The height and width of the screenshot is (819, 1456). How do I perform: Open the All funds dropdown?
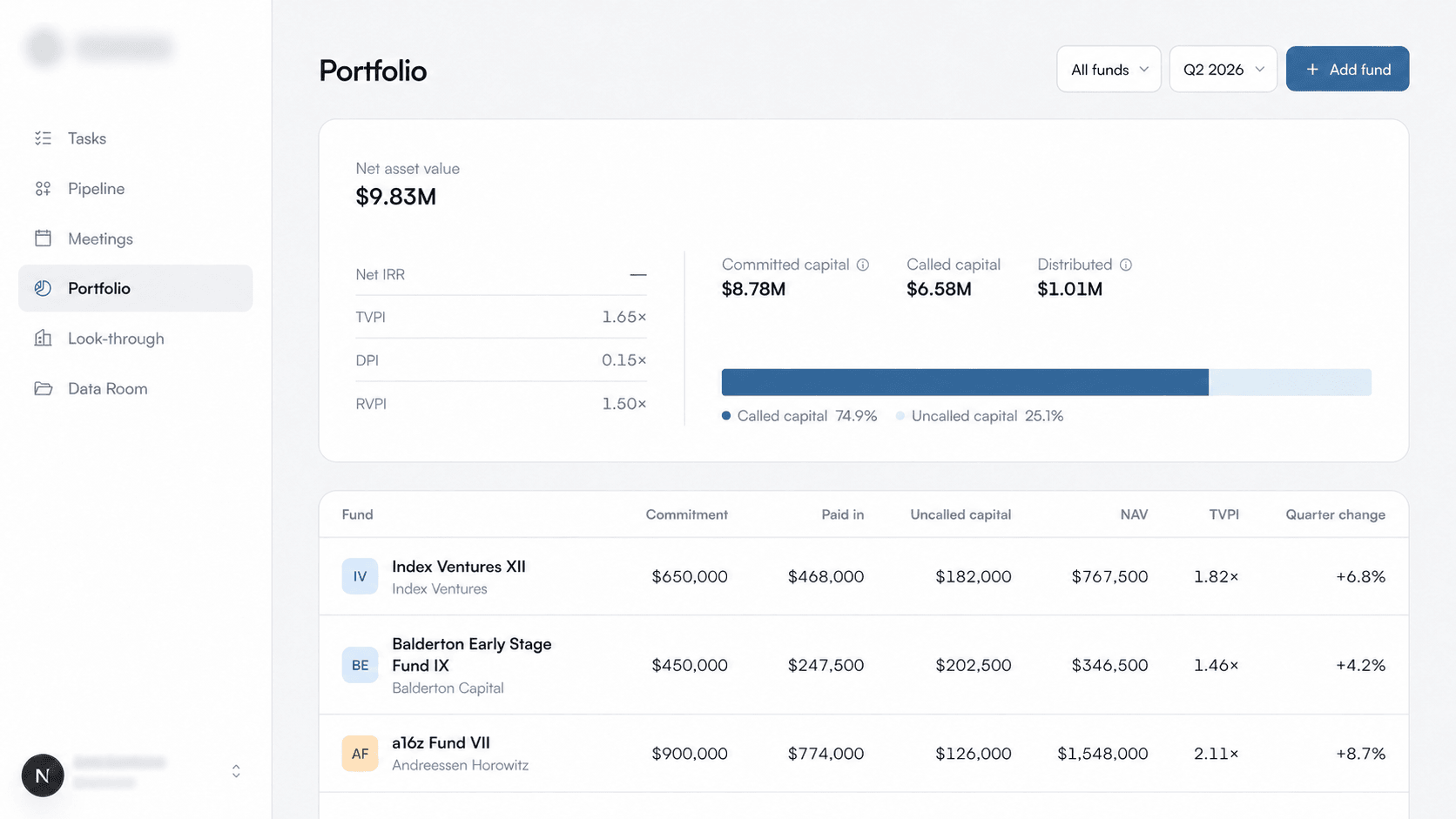coord(1109,69)
